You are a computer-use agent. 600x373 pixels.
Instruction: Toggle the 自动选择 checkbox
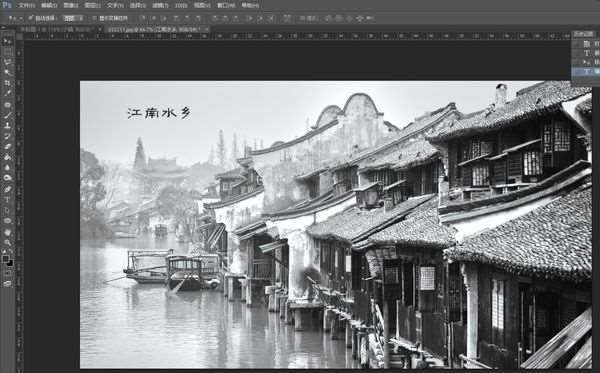(31, 18)
